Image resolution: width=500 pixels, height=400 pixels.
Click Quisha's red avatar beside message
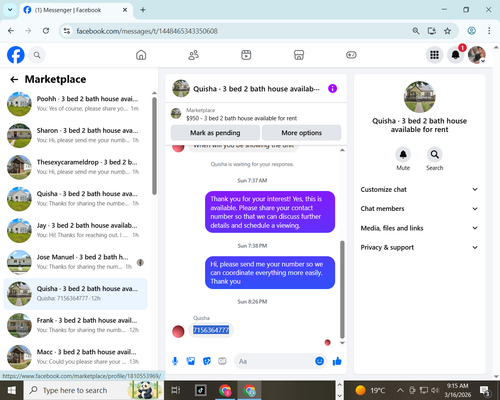(178, 331)
